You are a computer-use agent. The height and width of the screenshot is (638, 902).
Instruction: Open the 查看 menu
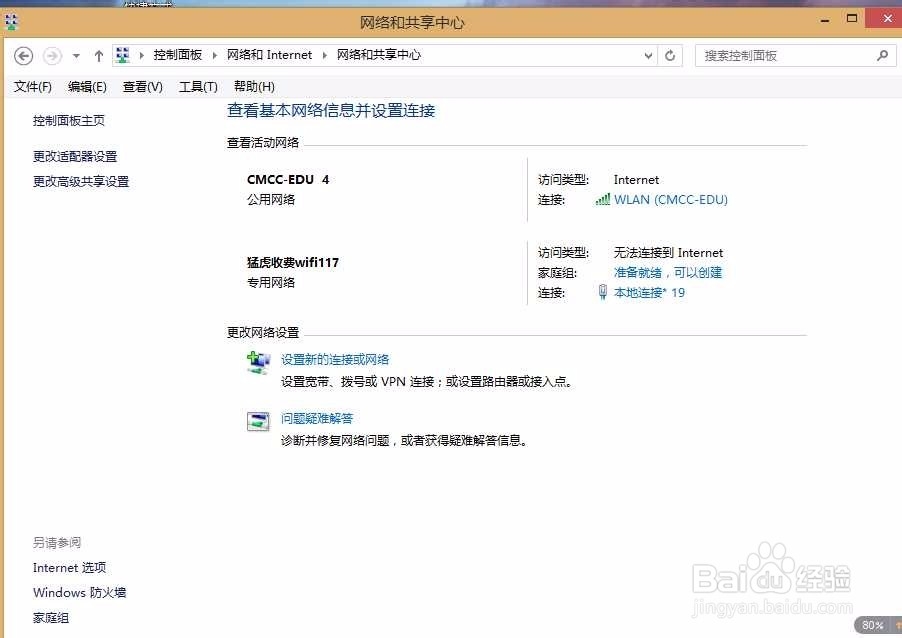pyautogui.click(x=141, y=86)
